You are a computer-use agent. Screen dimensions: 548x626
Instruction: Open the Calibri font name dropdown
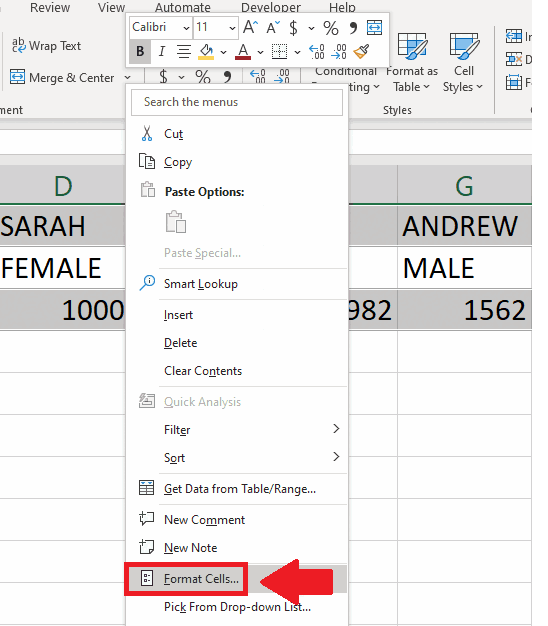[x=186, y=28]
